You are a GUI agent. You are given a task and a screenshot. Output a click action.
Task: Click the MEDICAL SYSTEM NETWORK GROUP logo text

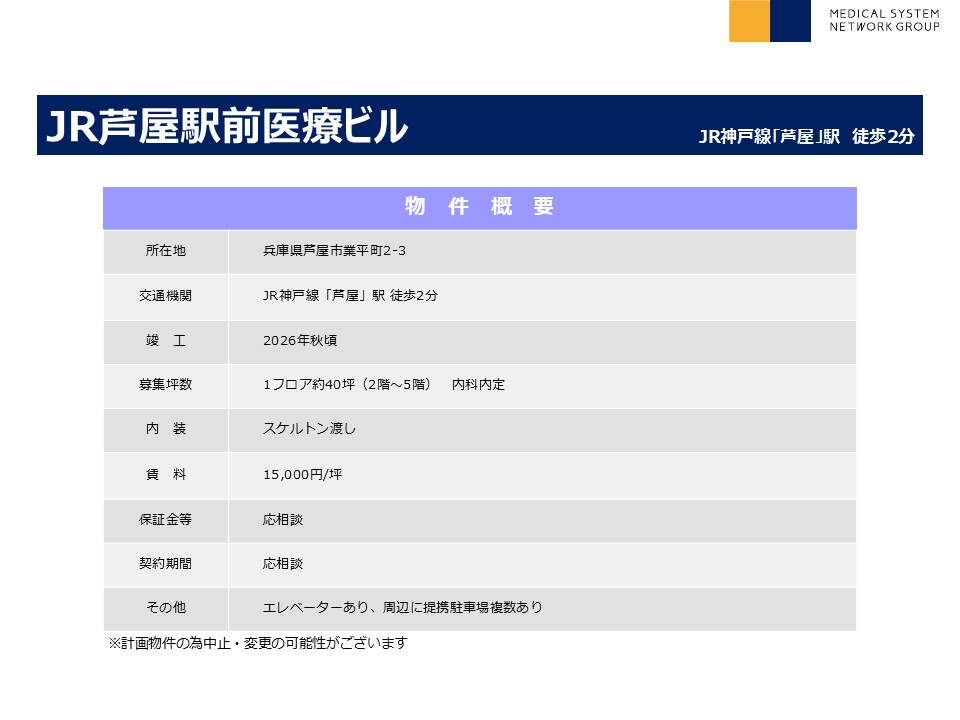(x=884, y=20)
